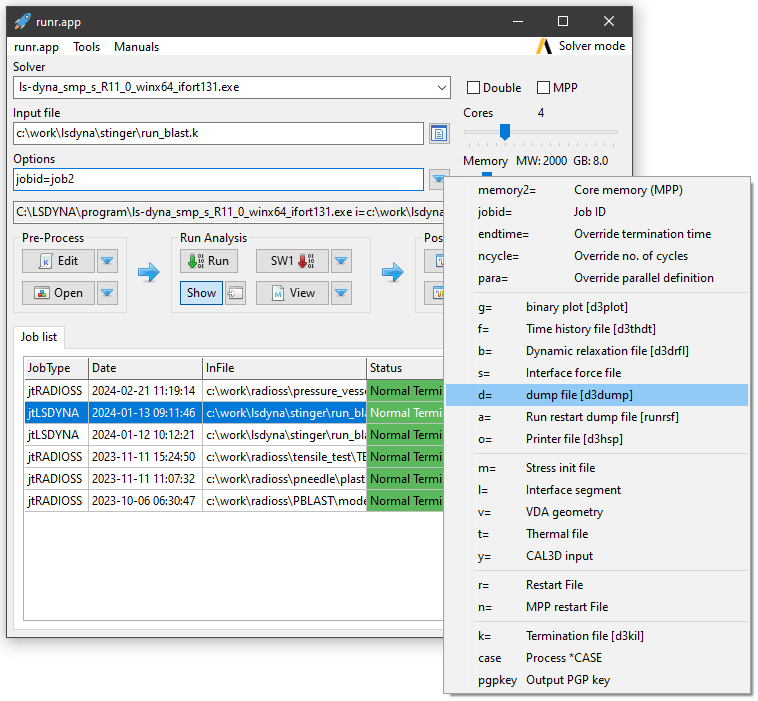Screen dimensions: 758x701
Task: Choose d= dump file [d3dump]
Action: (x=597, y=395)
